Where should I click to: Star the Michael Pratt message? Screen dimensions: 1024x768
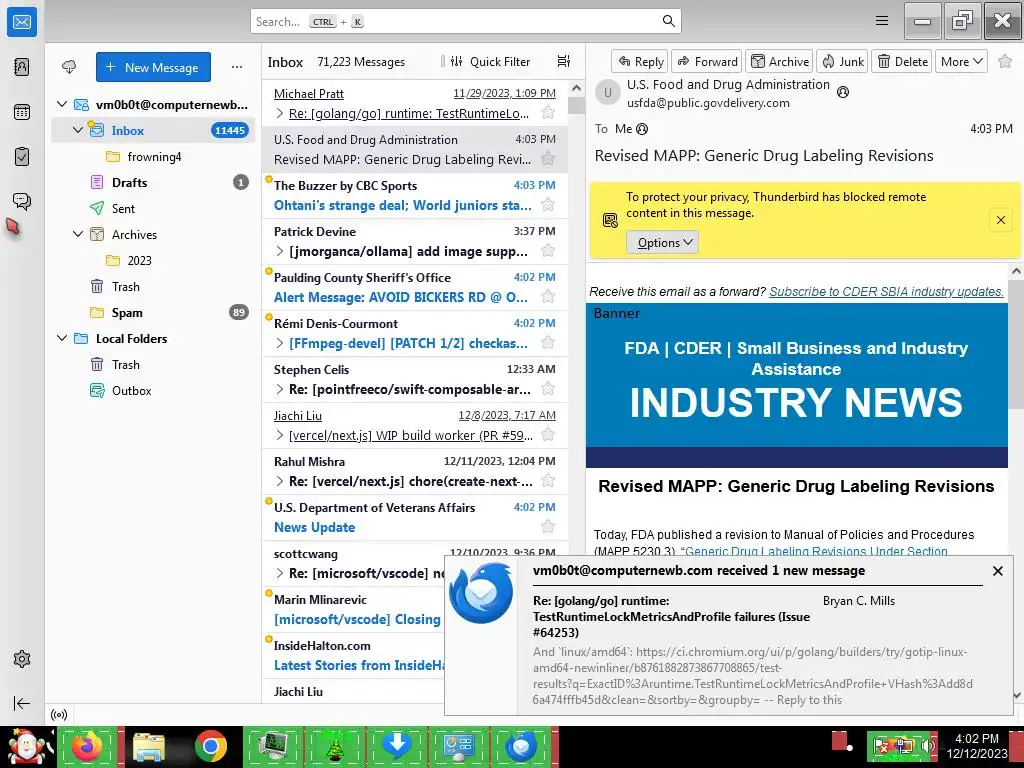(x=548, y=112)
